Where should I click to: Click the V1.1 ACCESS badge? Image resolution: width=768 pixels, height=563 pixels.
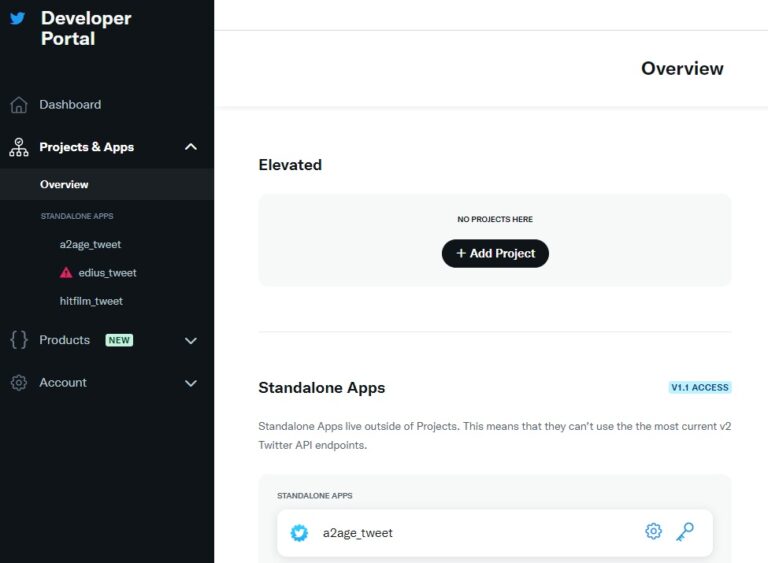coord(700,387)
